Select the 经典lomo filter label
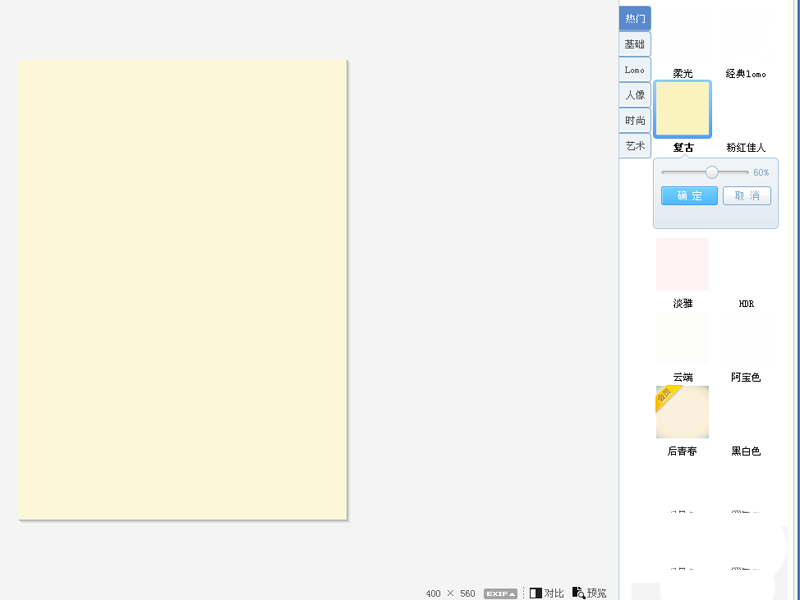This screenshot has width=800, height=600. coord(746,73)
